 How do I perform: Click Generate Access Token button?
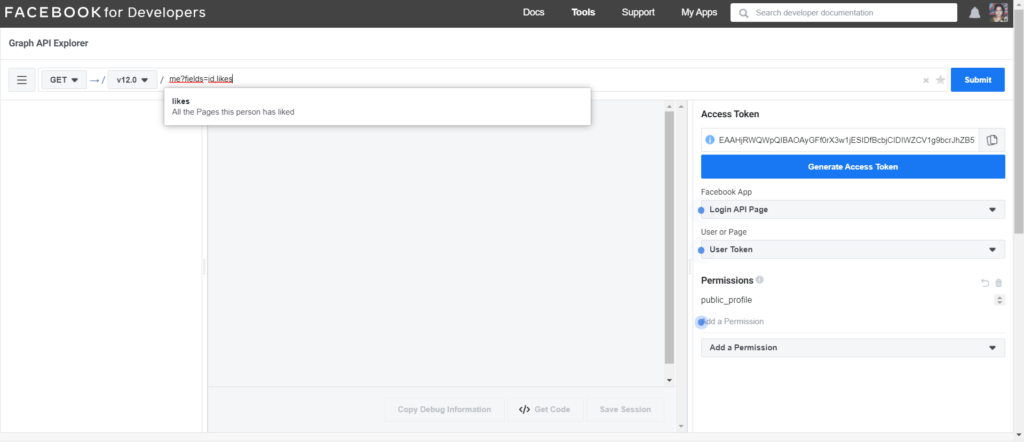tap(853, 166)
